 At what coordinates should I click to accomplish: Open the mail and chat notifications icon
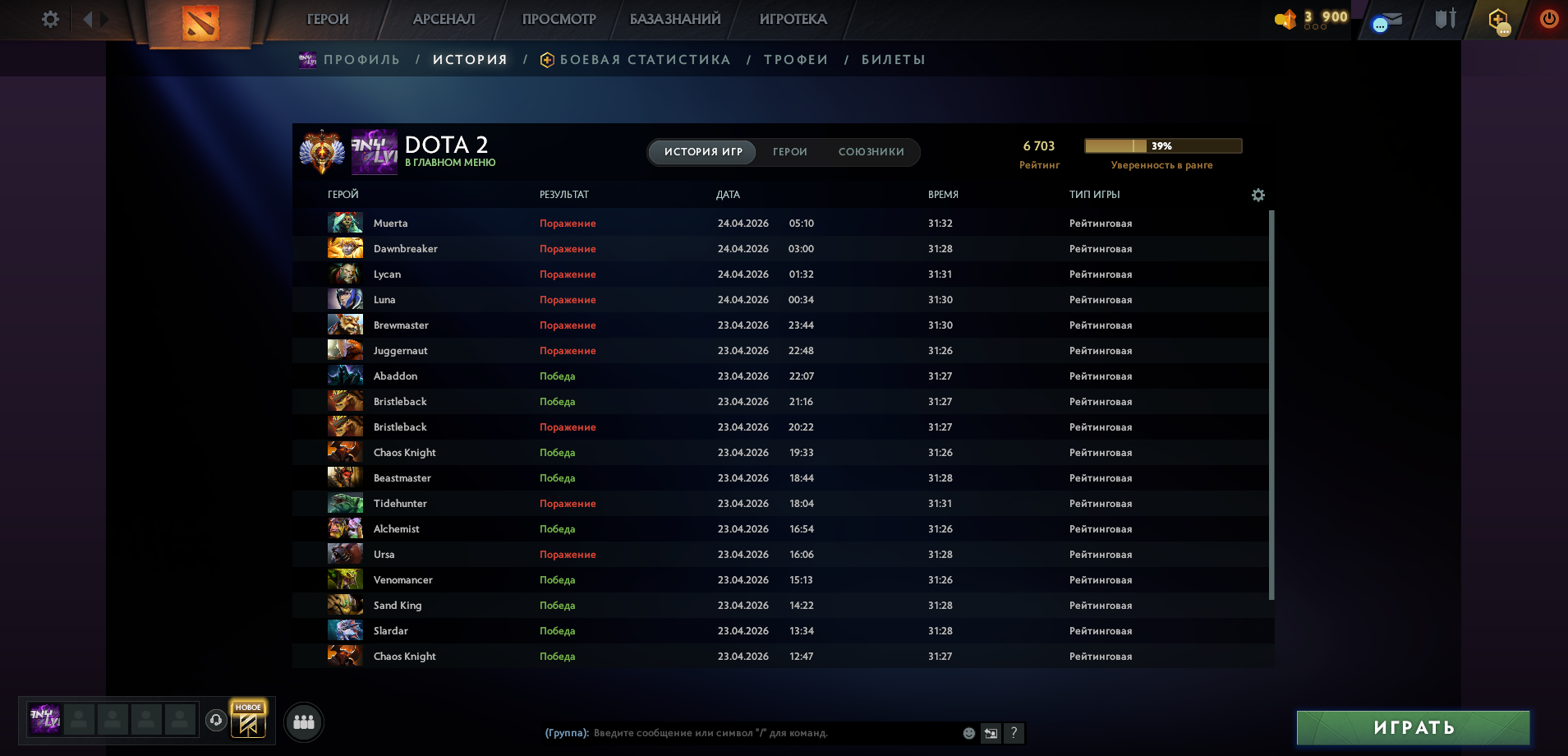pyautogui.click(x=1386, y=21)
